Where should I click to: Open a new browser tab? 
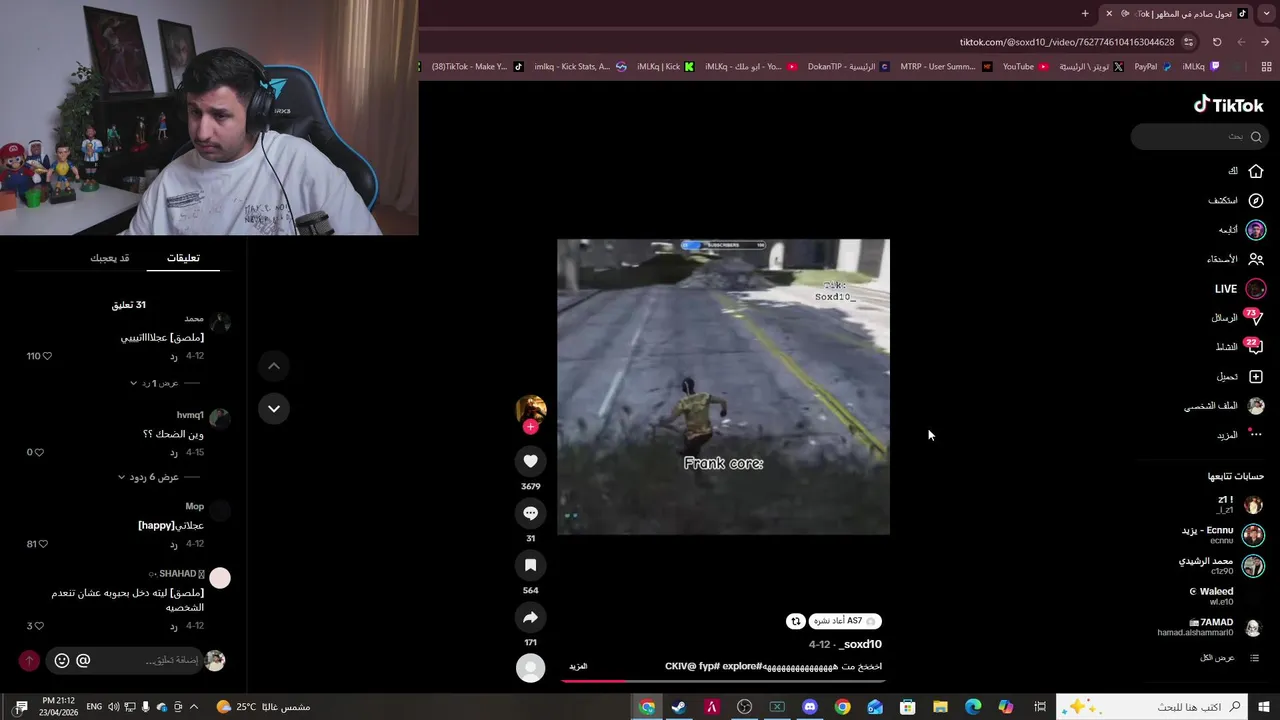(1085, 13)
